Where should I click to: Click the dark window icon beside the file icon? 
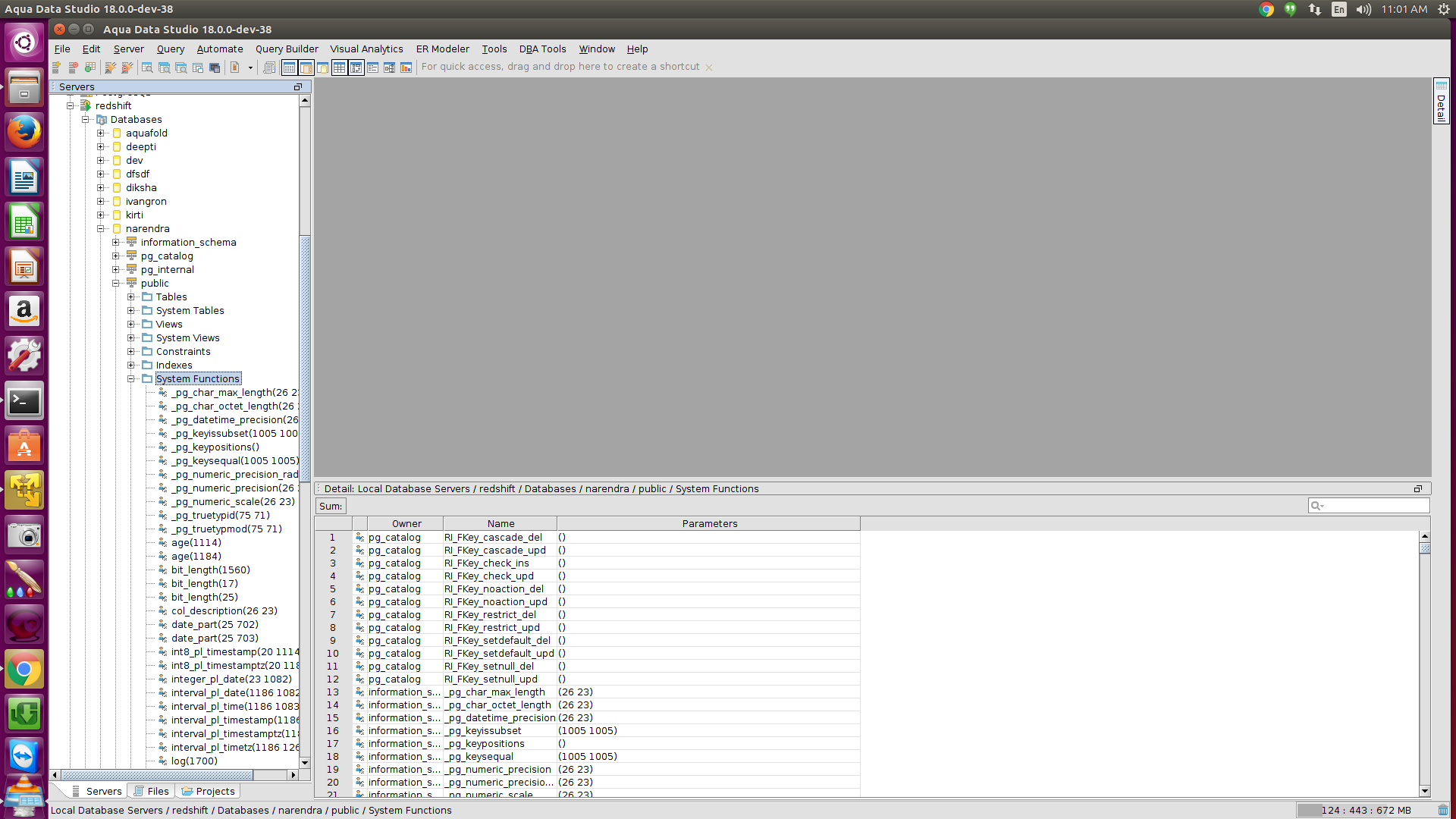coord(215,67)
